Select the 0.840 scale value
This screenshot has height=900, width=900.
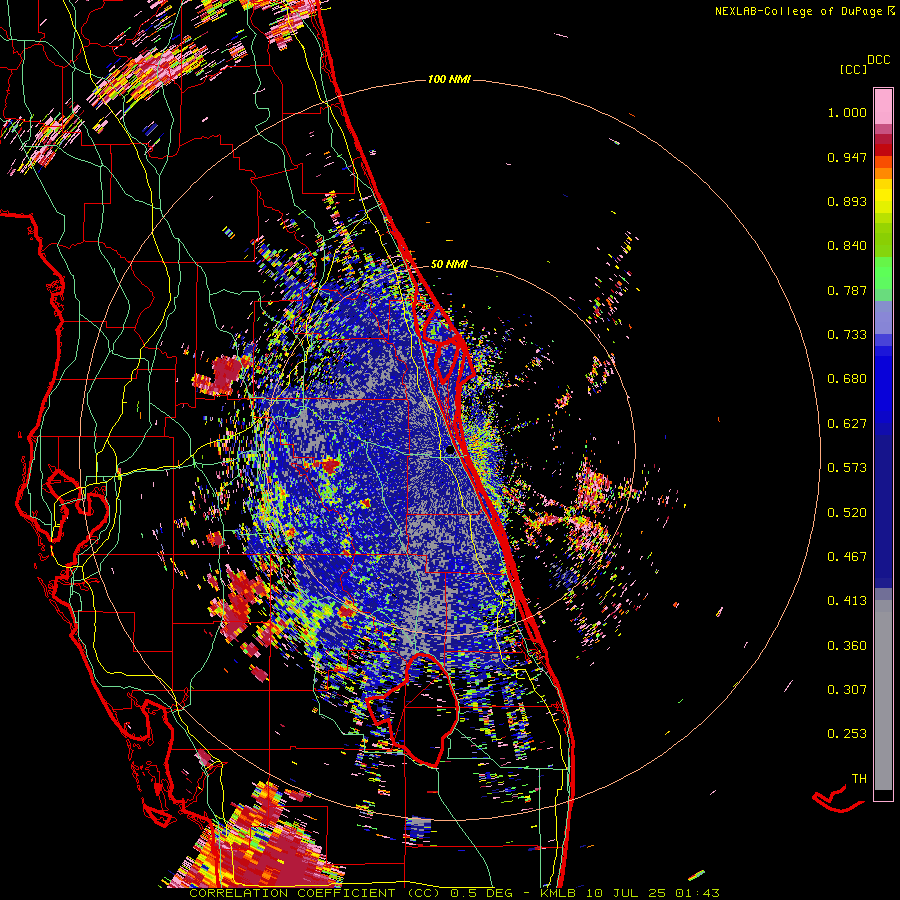click(x=847, y=246)
